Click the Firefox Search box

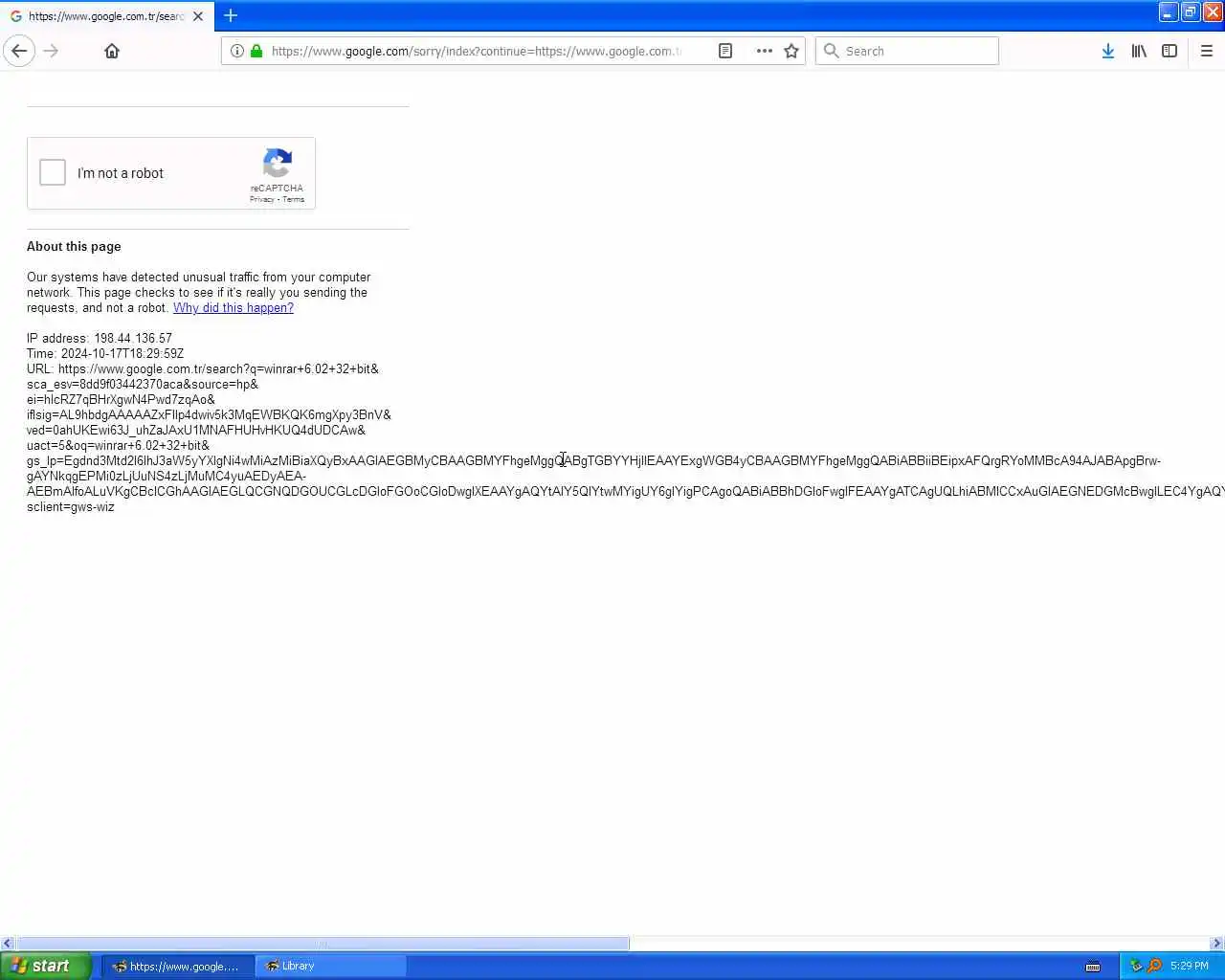coord(907,51)
